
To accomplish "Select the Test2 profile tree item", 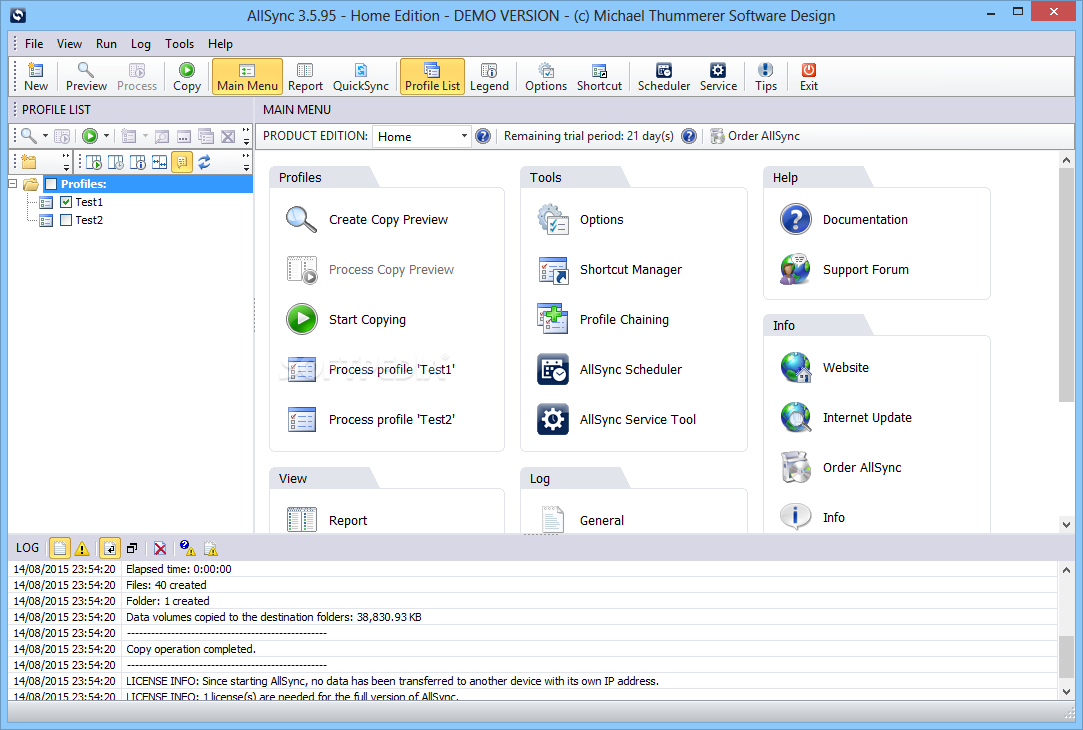I will click(x=88, y=220).
